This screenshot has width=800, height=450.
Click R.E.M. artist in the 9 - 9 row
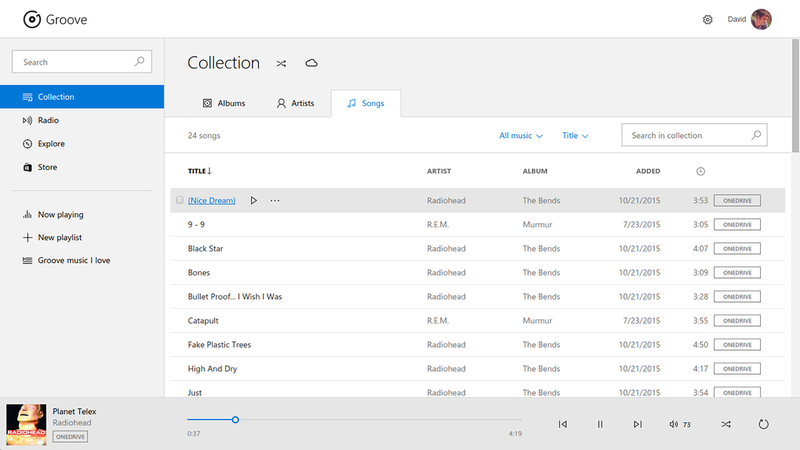438,224
